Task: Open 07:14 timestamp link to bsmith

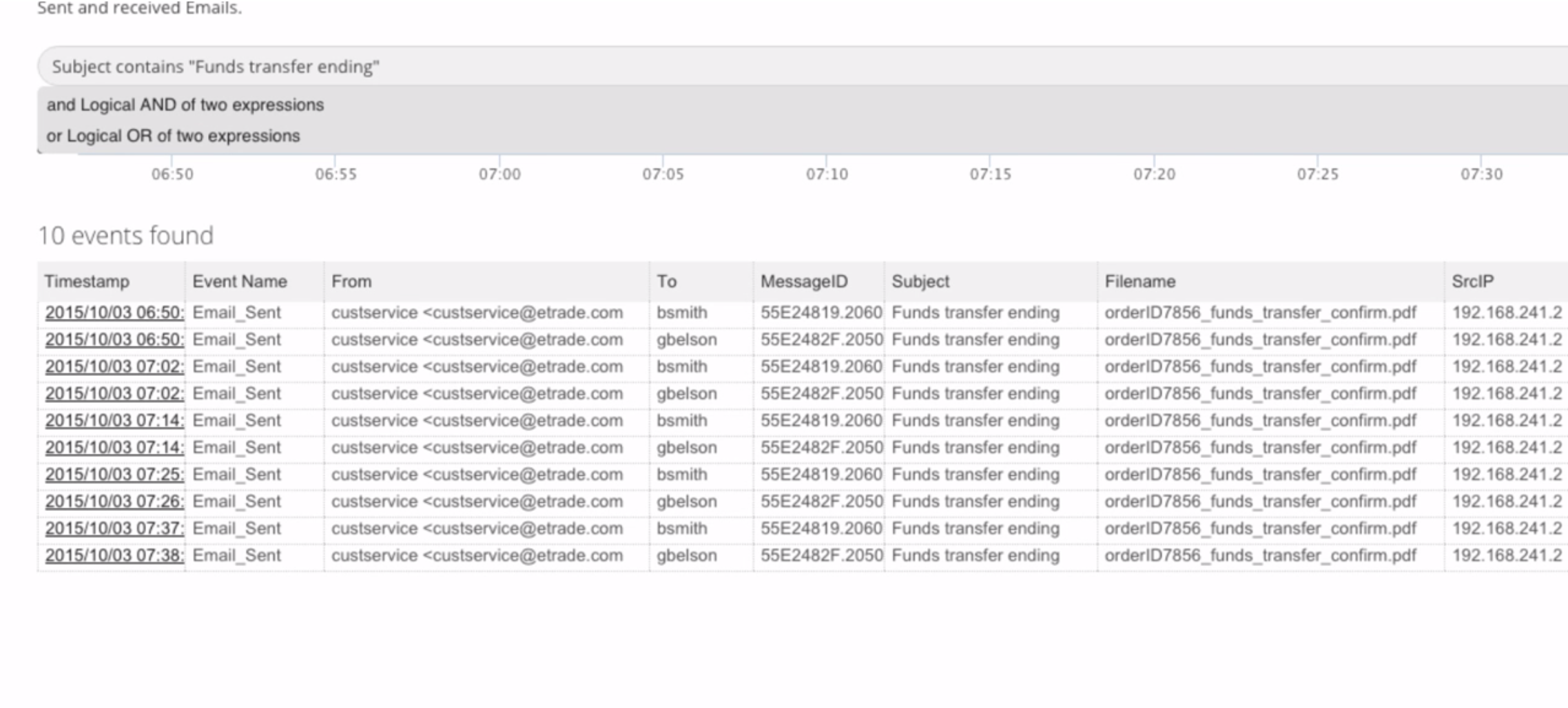Action: tap(114, 420)
